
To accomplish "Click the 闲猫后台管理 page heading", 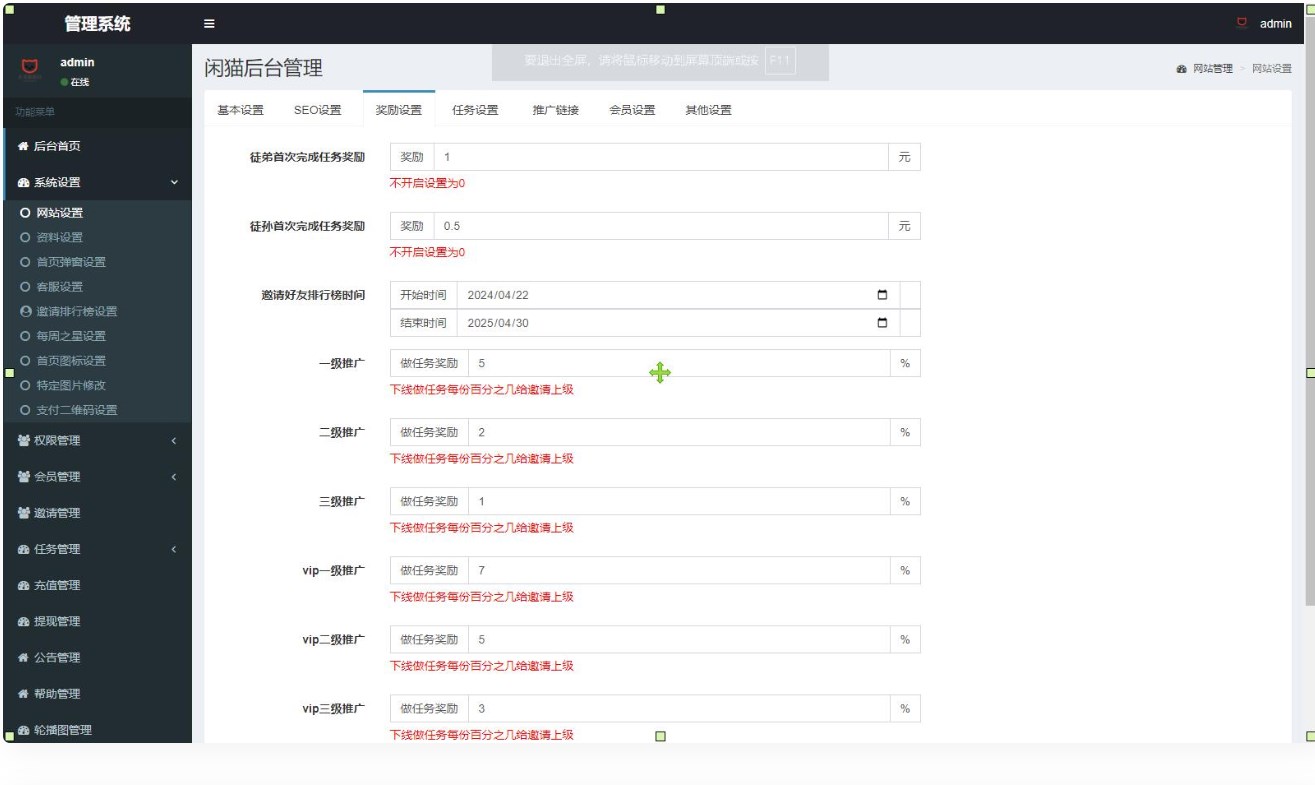I will (x=264, y=69).
